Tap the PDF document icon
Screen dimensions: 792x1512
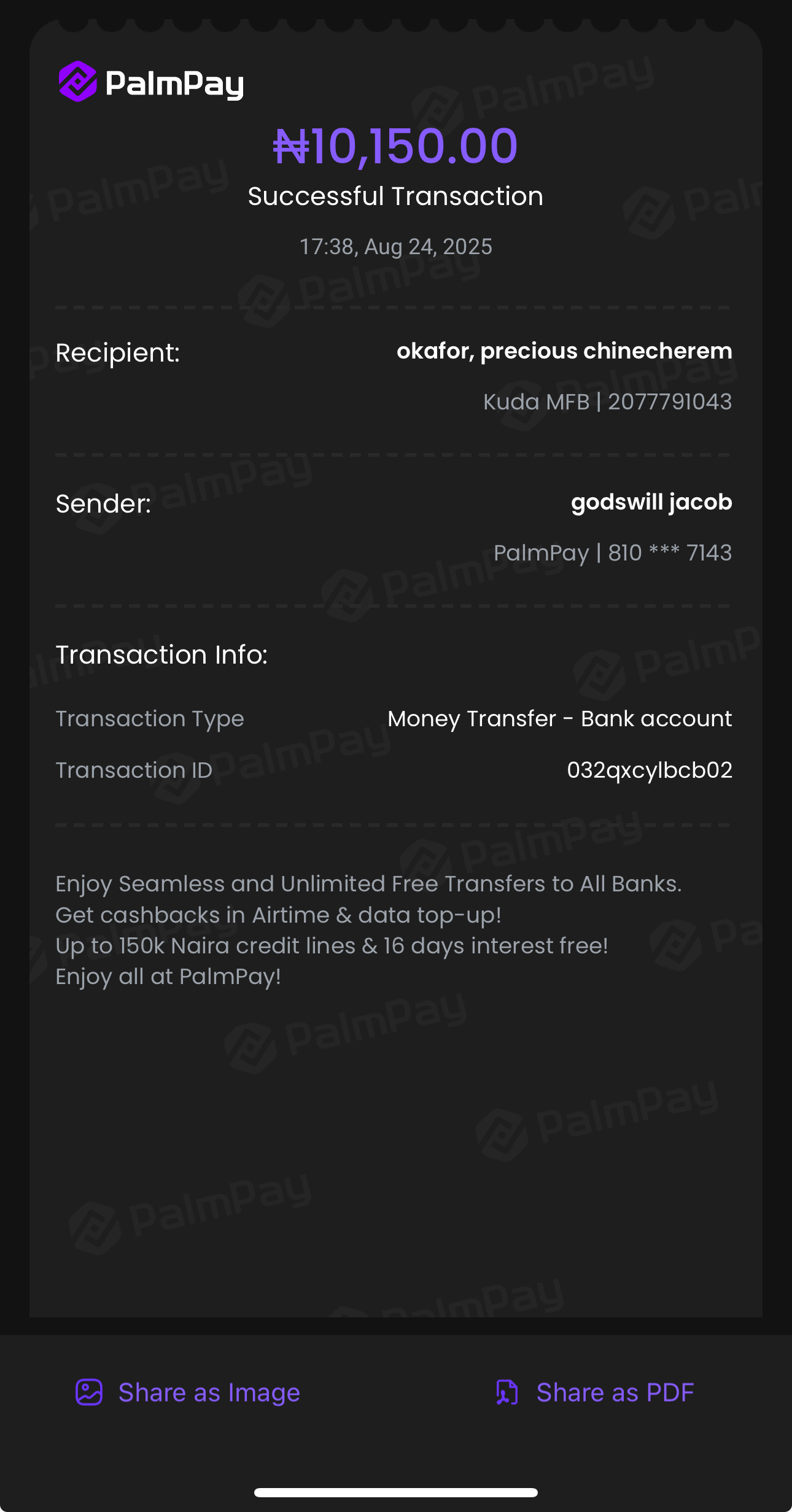click(507, 1392)
